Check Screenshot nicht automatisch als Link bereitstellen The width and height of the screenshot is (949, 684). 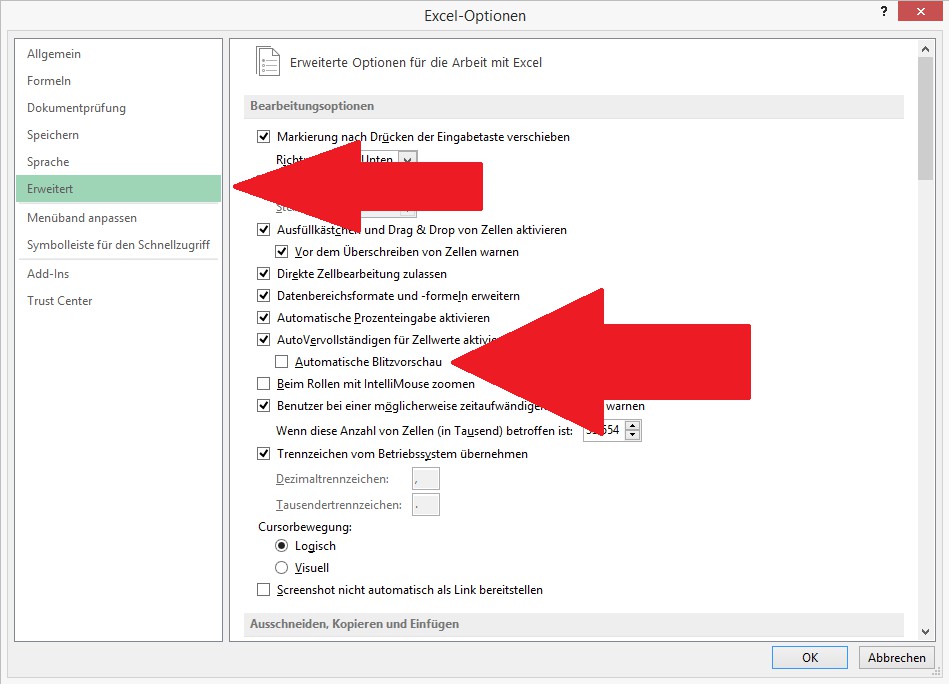click(x=264, y=590)
